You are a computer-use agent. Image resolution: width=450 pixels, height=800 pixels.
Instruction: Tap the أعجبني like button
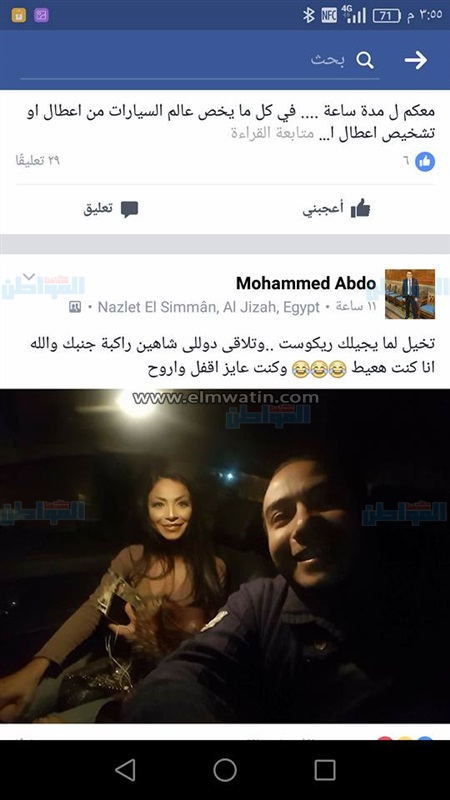337,209
